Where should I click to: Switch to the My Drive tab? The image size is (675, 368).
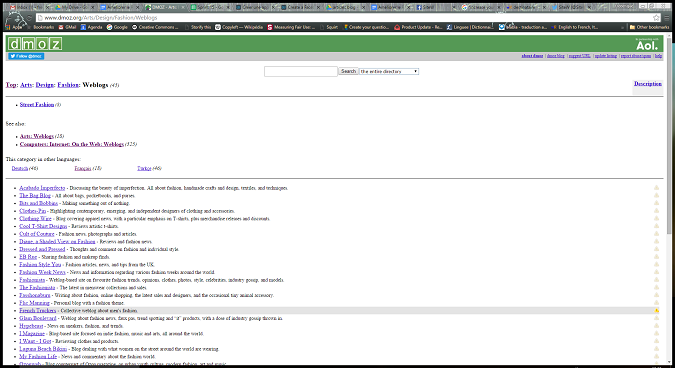(73, 7)
